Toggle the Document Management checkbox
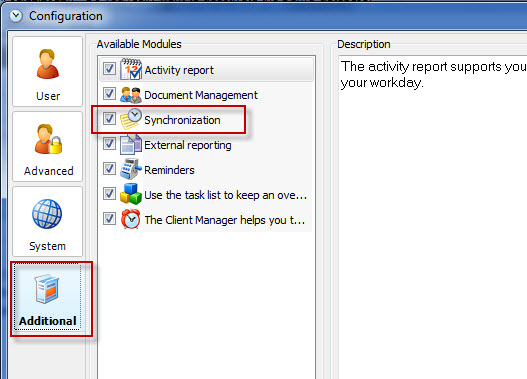The image size is (527, 379). (x=109, y=94)
